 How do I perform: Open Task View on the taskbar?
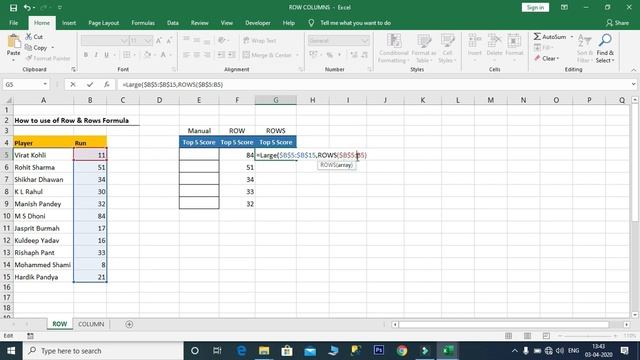(217, 351)
